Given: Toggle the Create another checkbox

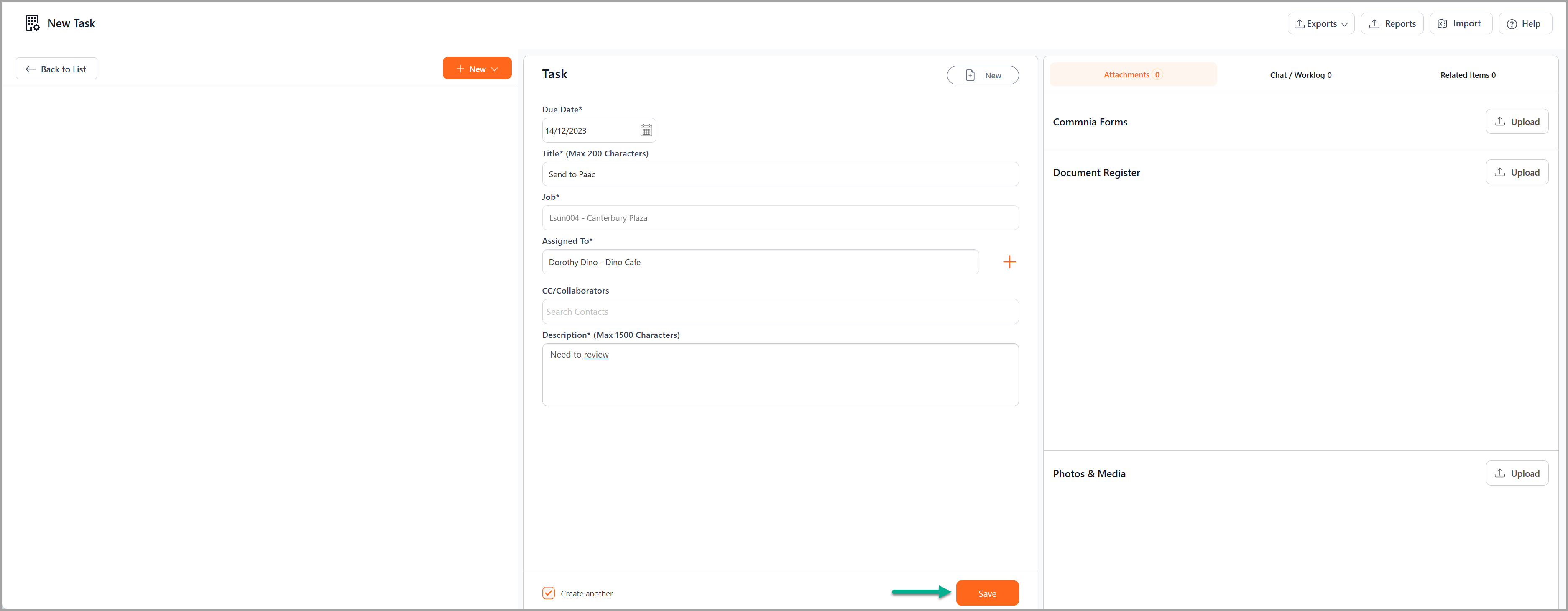Looking at the screenshot, I should coord(549,593).
